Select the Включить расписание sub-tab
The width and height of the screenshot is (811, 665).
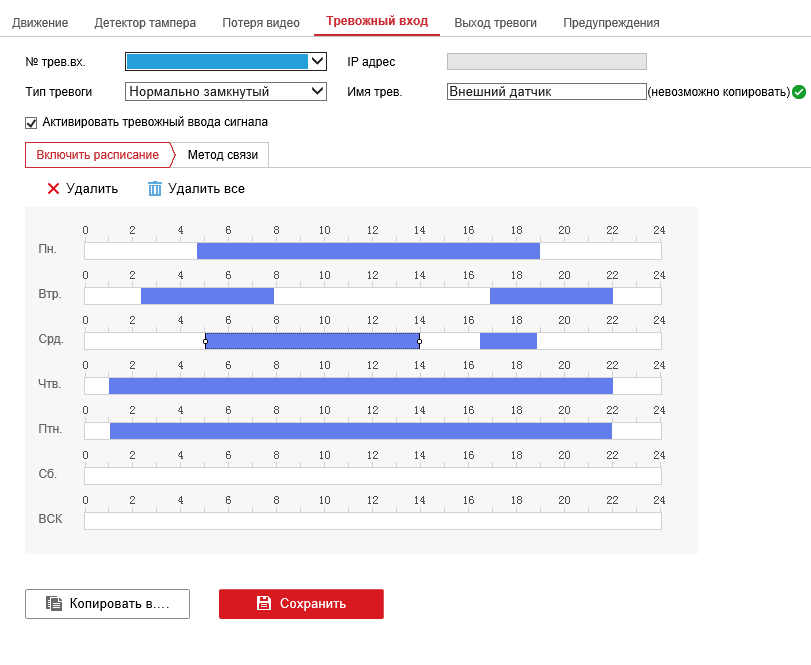[x=98, y=155]
